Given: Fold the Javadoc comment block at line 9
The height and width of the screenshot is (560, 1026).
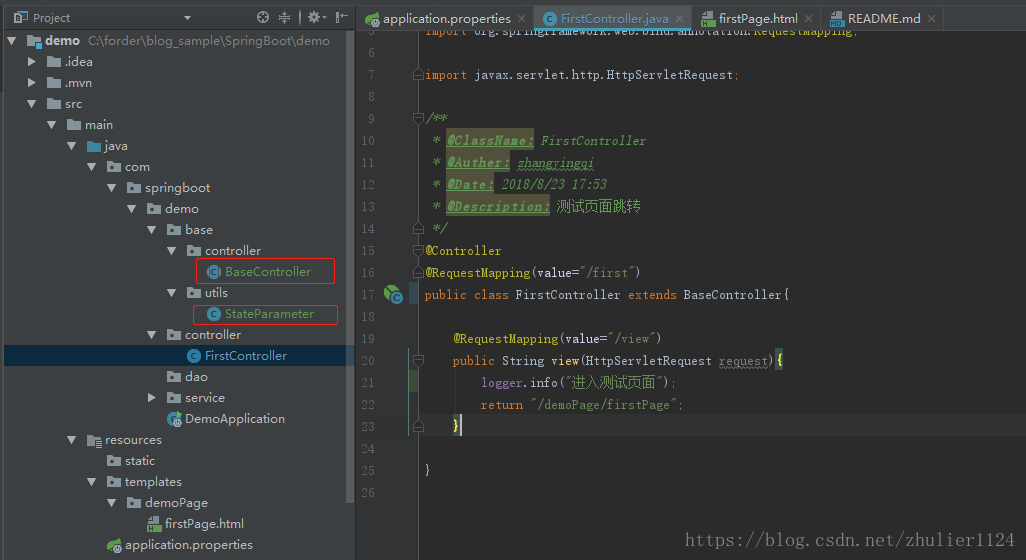Looking at the screenshot, I should 419,119.
